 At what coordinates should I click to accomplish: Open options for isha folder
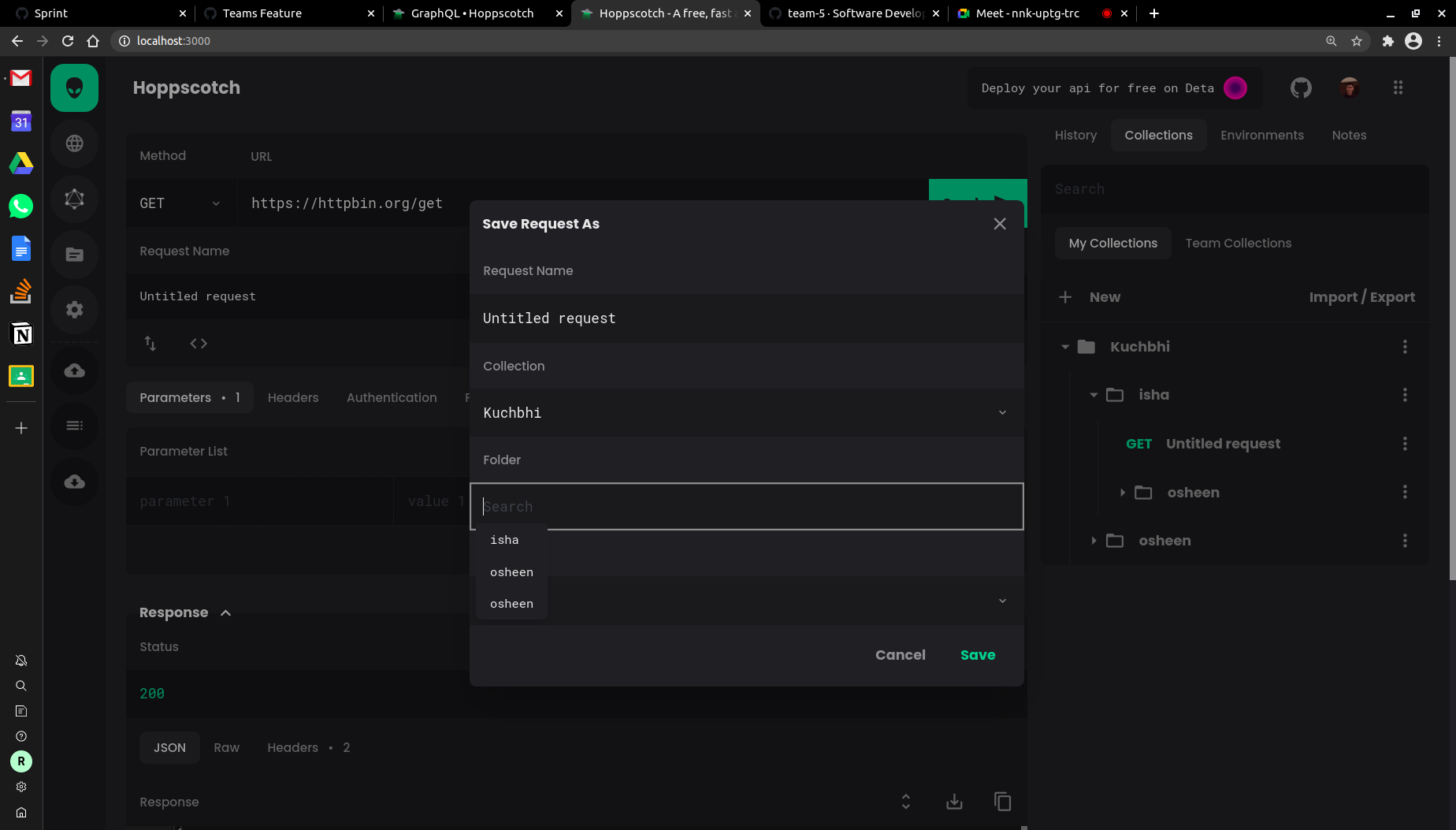click(x=1405, y=395)
